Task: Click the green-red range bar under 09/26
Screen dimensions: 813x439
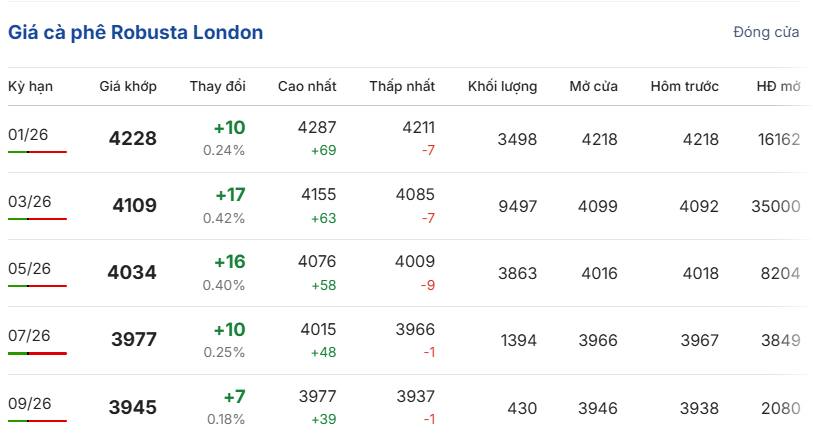Action: pos(37,420)
